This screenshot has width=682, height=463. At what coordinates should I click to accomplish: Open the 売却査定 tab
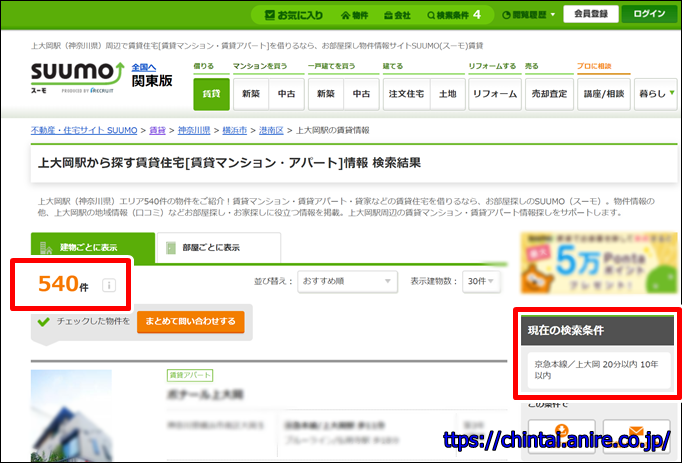pos(549,94)
